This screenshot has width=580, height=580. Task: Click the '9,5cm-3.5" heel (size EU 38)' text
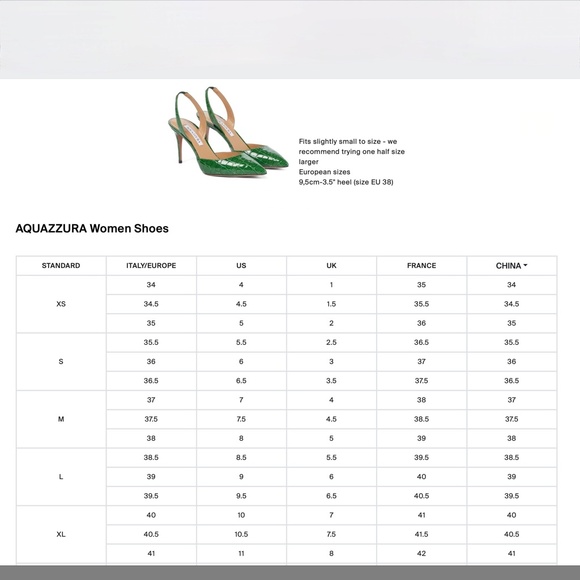point(346,182)
